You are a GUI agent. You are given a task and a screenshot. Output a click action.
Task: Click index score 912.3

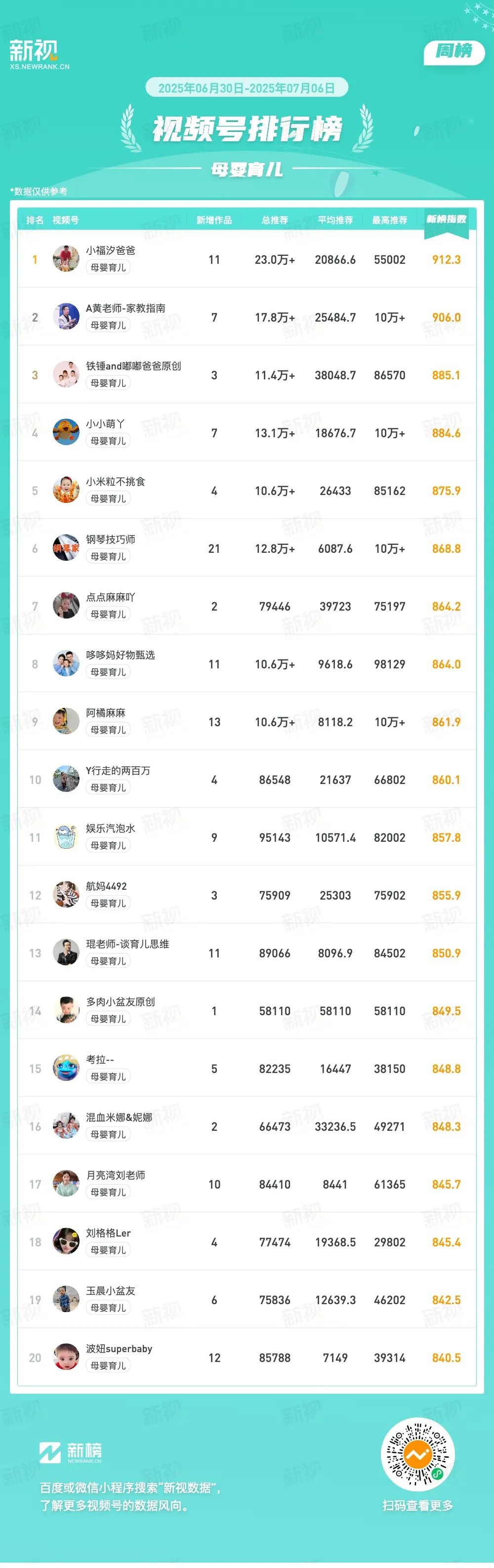pyautogui.click(x=447, y=260)
